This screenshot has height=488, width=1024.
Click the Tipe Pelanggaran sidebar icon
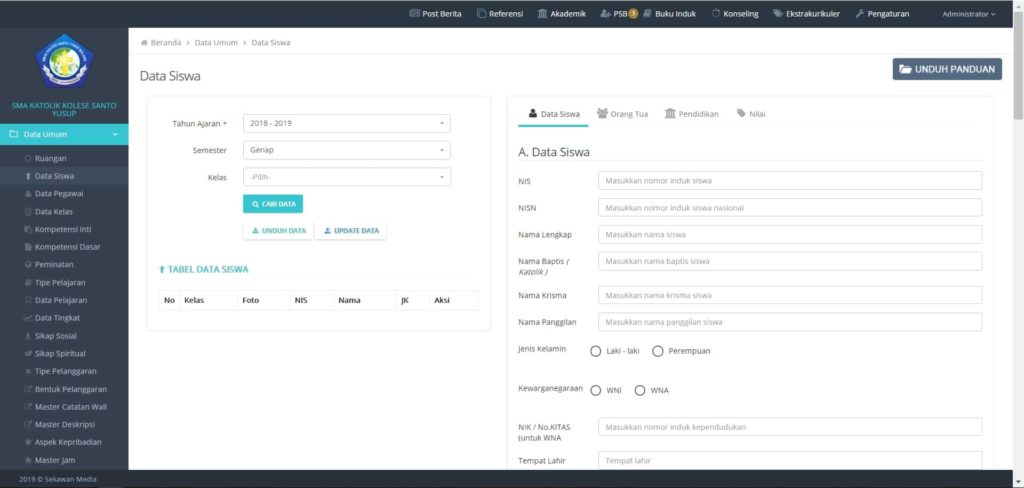[x=28, y=371]
